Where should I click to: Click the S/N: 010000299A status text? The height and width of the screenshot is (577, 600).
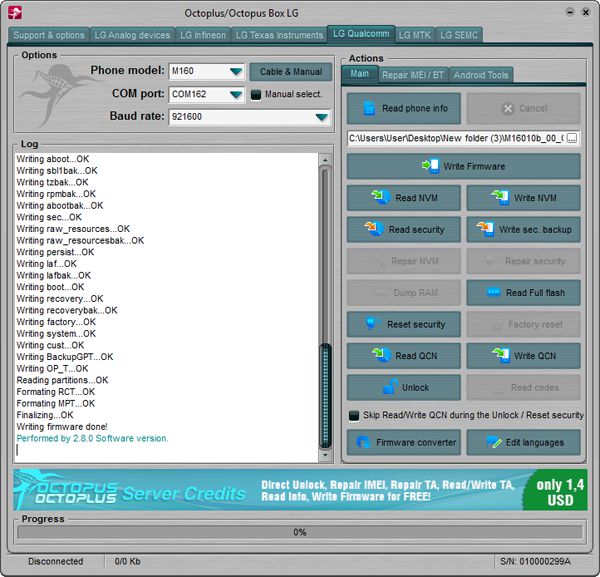tap(535, 561)
